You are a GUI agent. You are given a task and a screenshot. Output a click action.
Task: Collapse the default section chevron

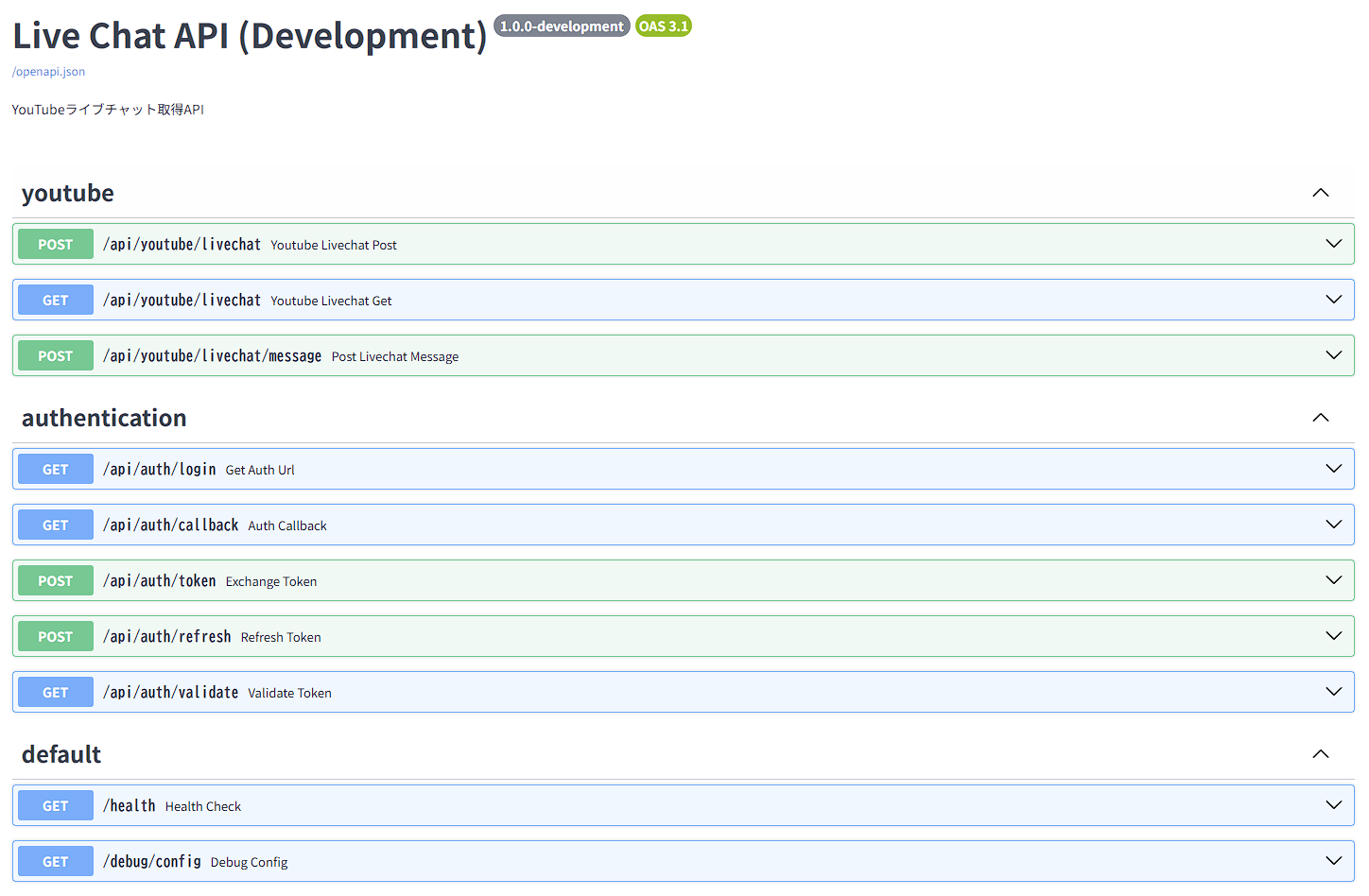pos(1321,754)
